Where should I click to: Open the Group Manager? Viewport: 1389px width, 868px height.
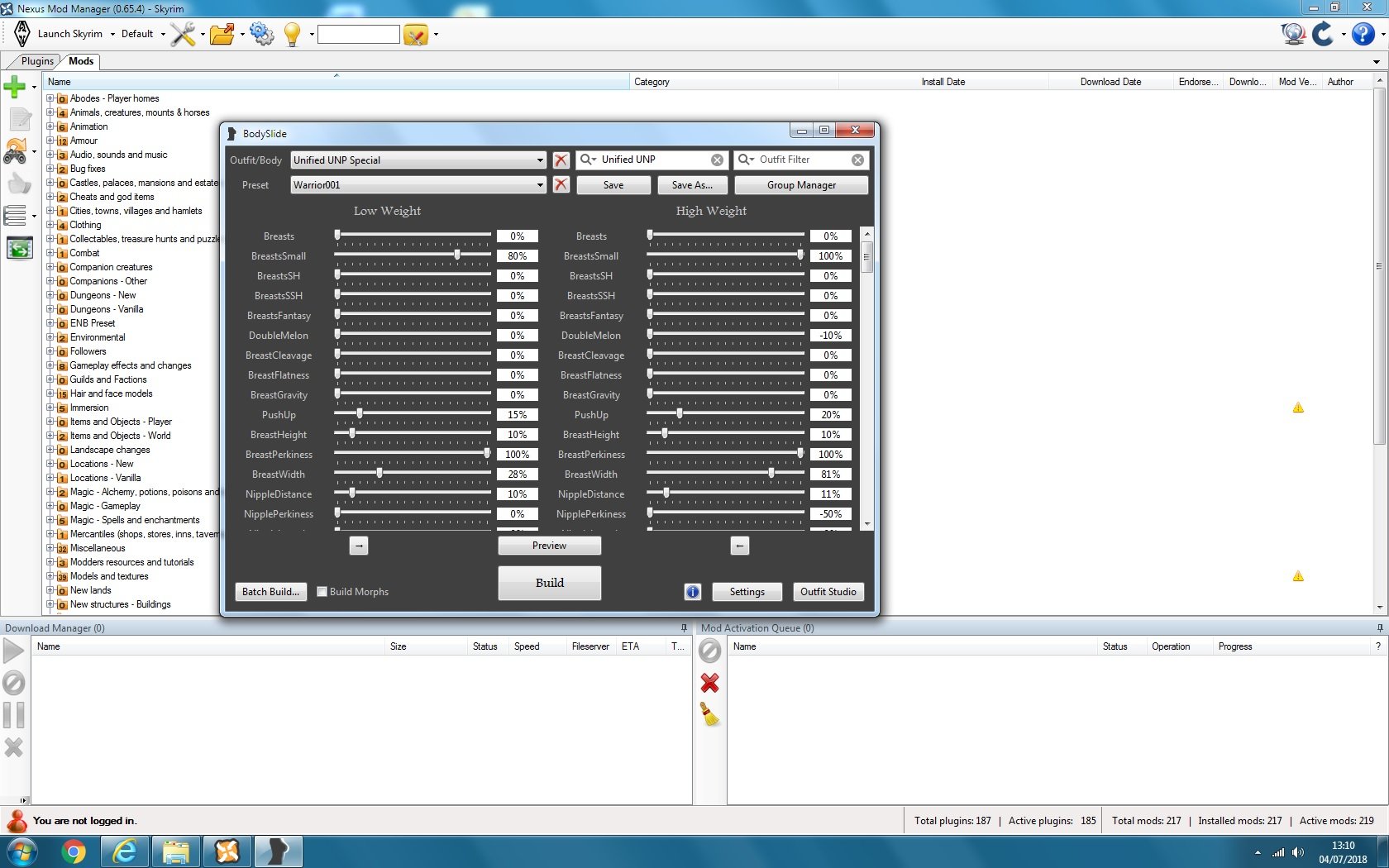point(801,185)
